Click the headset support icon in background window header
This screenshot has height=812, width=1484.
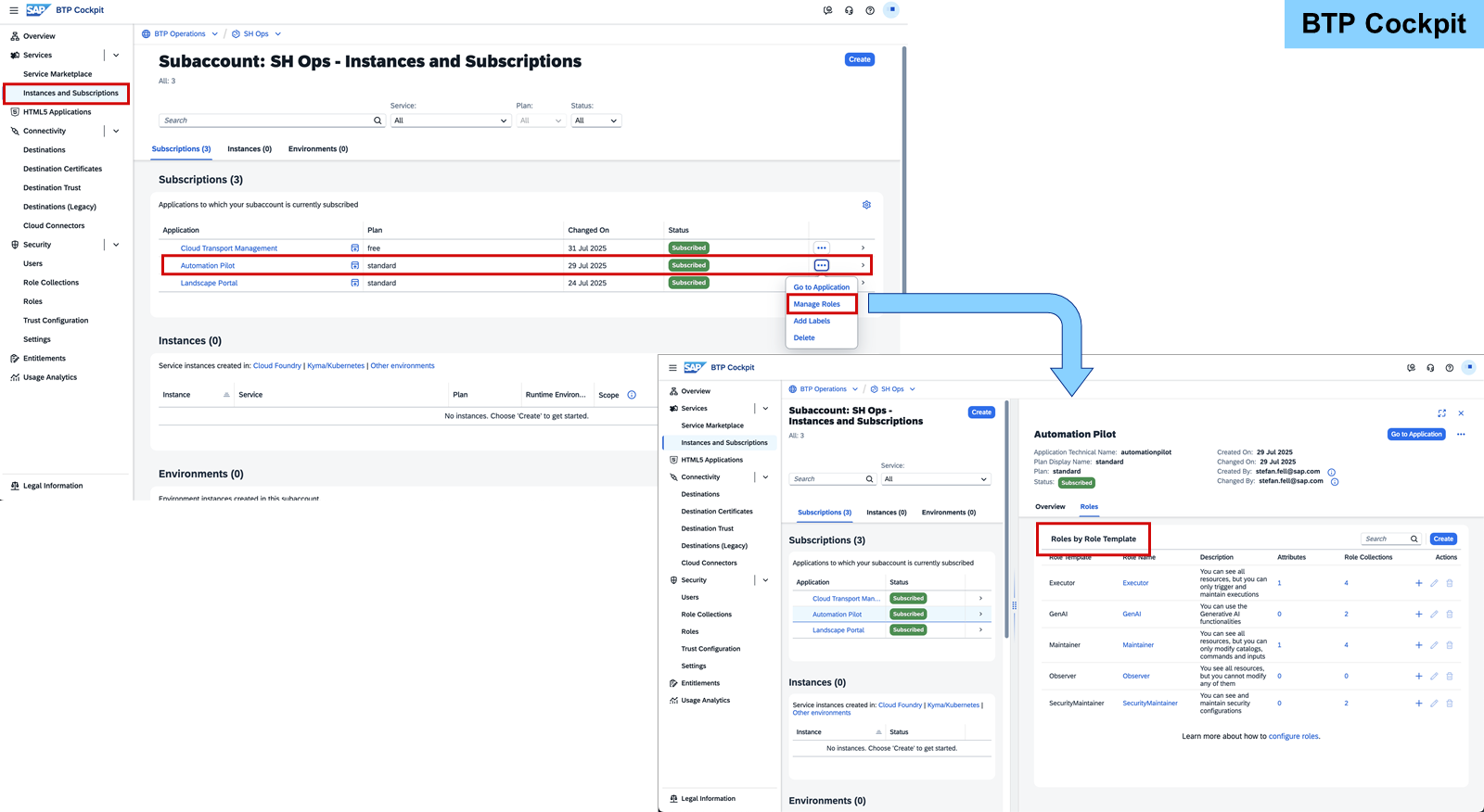[x=849, y=10]
